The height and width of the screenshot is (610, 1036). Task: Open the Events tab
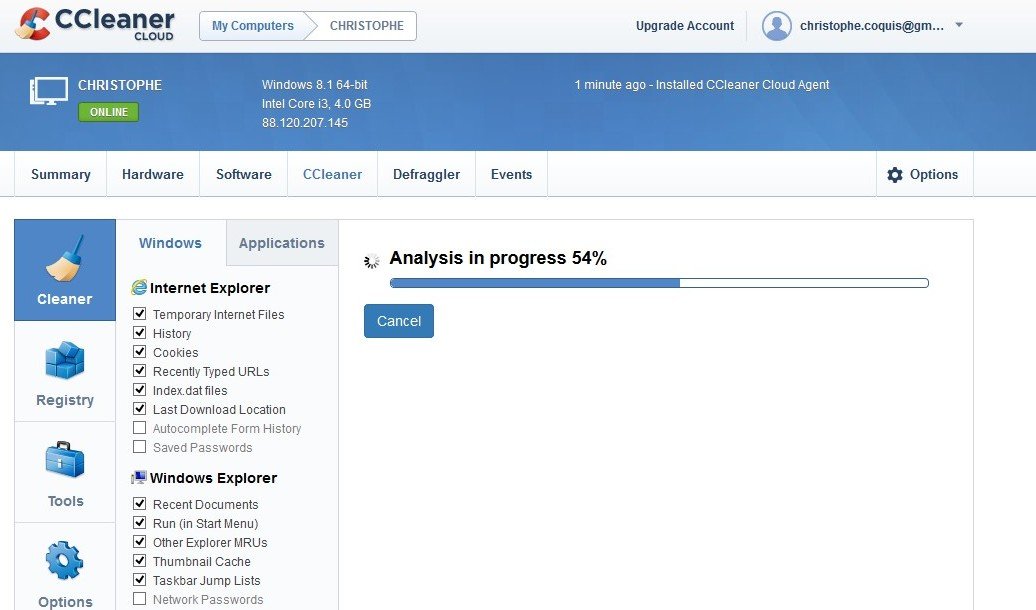(x=511, y=174)
